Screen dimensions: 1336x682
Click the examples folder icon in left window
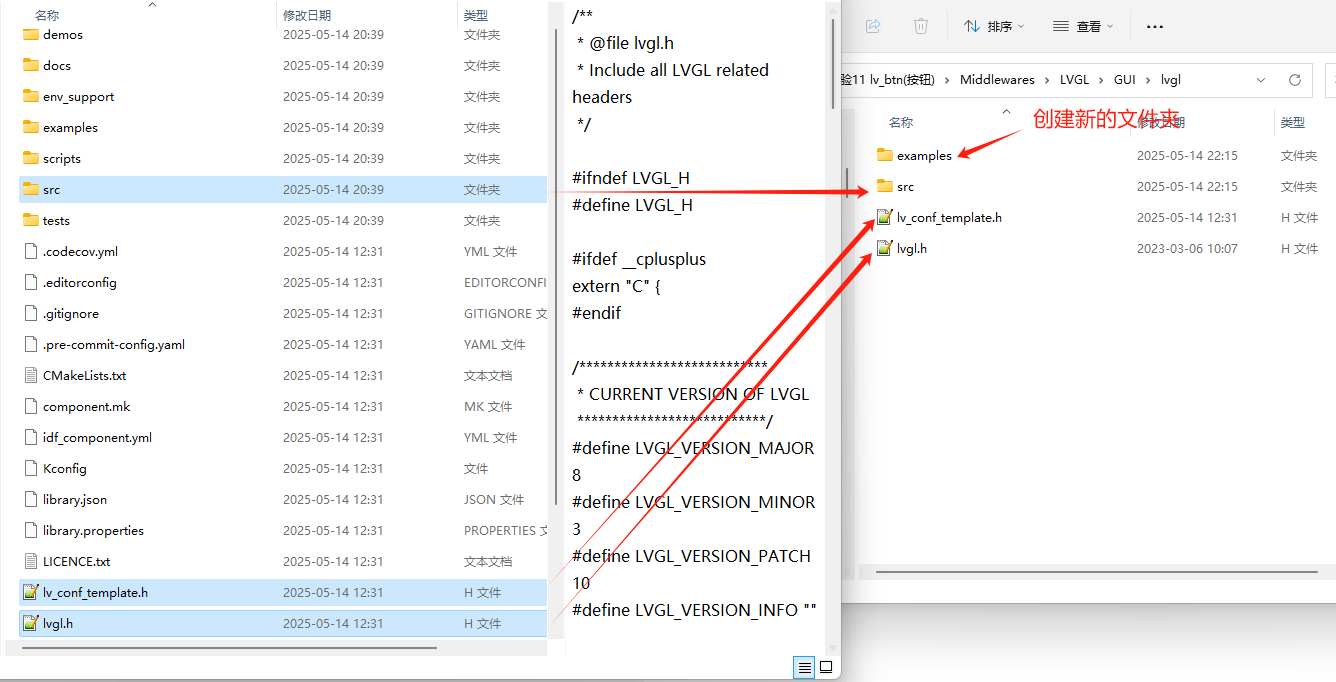pos(30,128)
